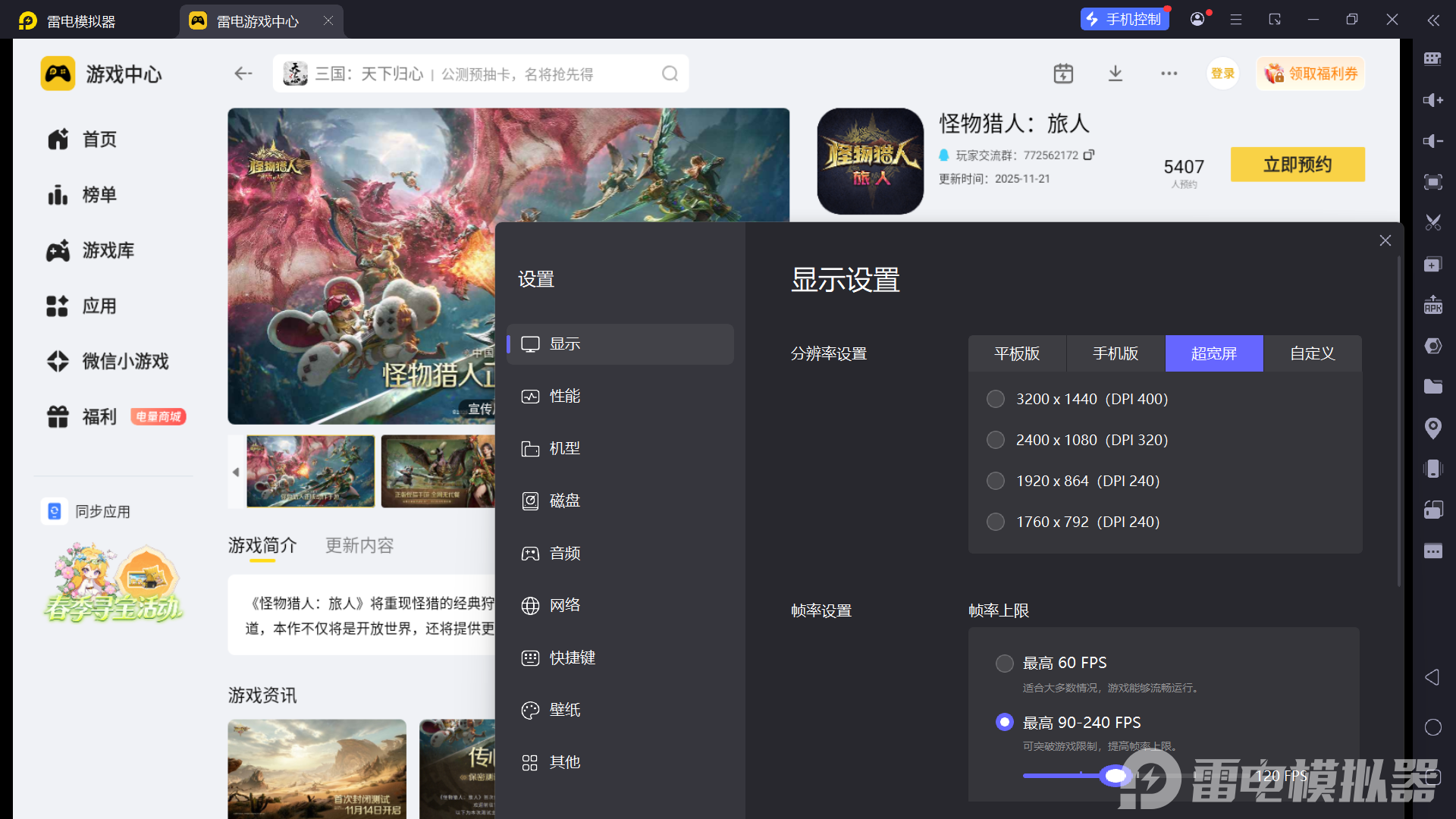Screen dimensions: 1456x819
Task: Select 2400 x 1080 (DPI 320) resolution
Action: tap(996, 440)
